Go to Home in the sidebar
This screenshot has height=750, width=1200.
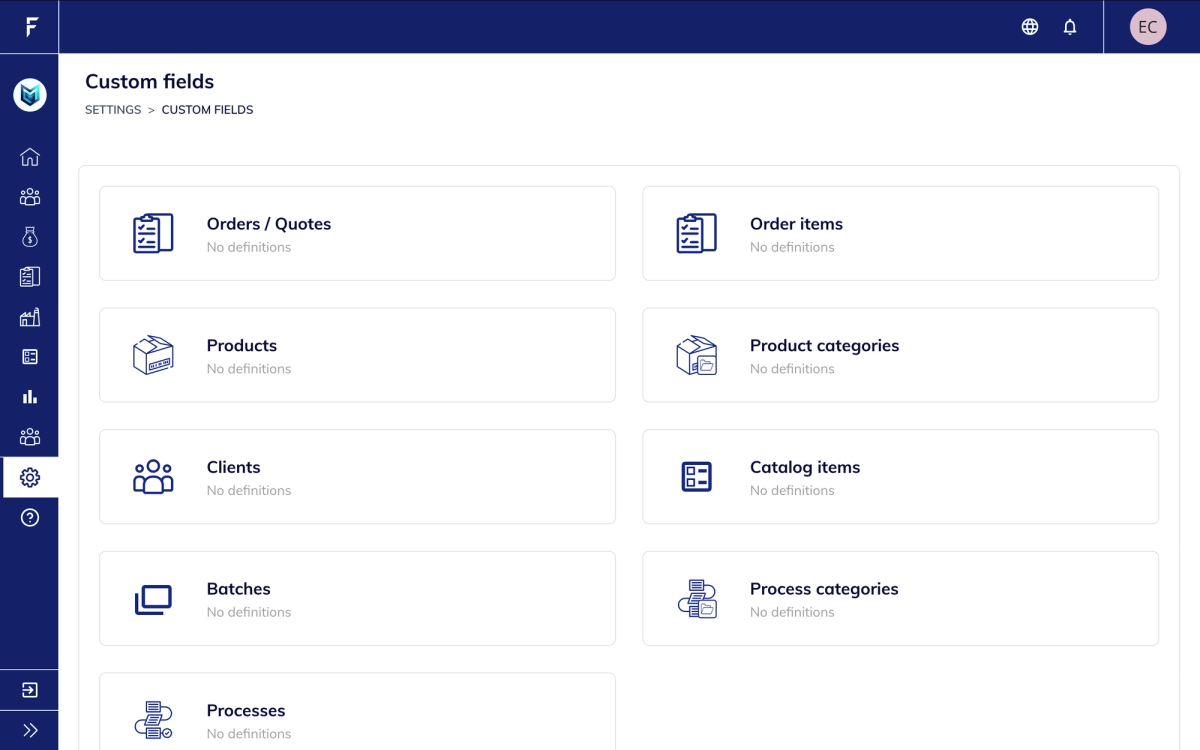pos(30,157)
